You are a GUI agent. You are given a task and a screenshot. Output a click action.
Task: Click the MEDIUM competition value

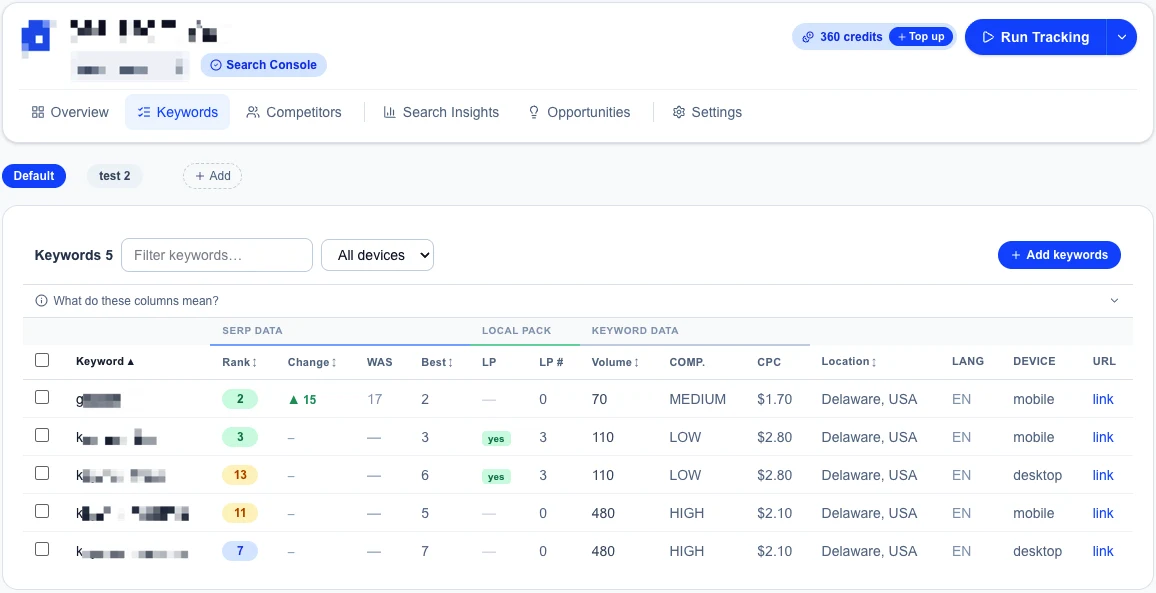pyautogui.click(x=697, y=400)
